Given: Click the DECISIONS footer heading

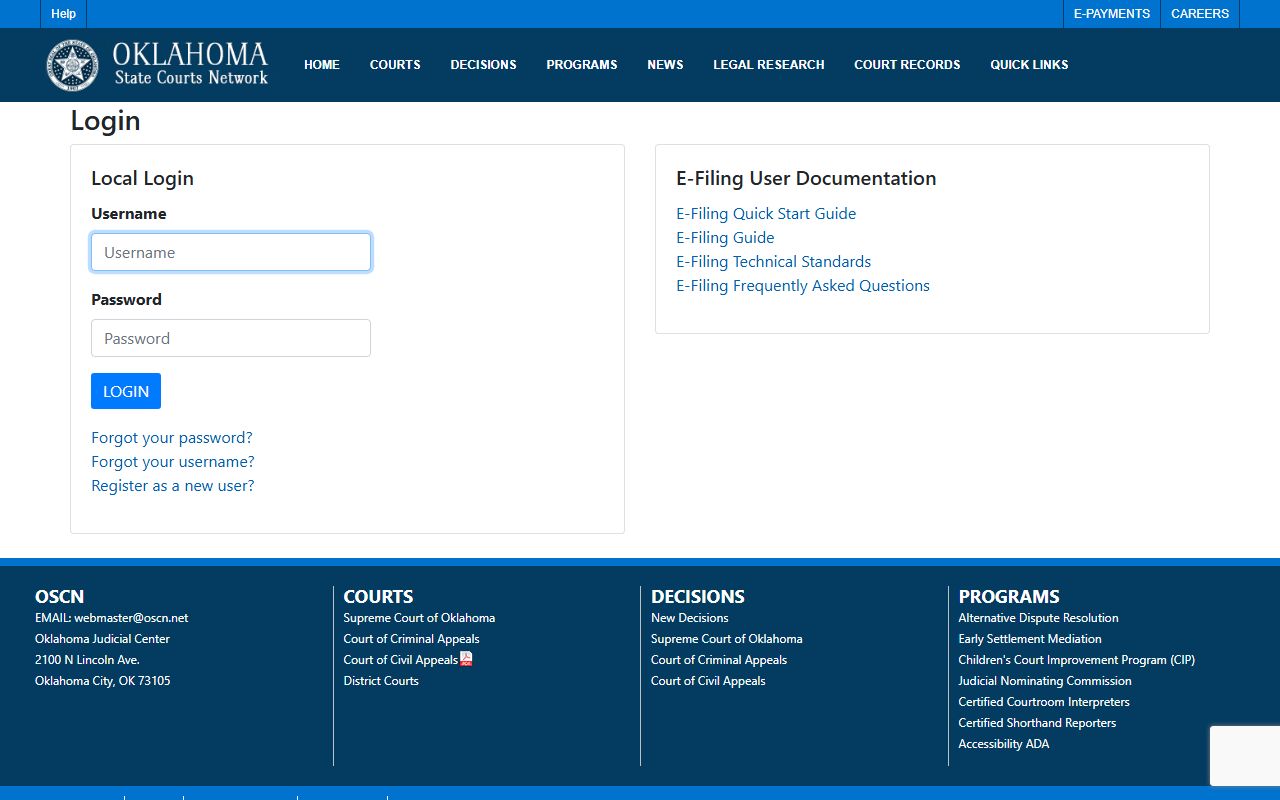Looking at the screenshot, I should (x=698, y=597).
